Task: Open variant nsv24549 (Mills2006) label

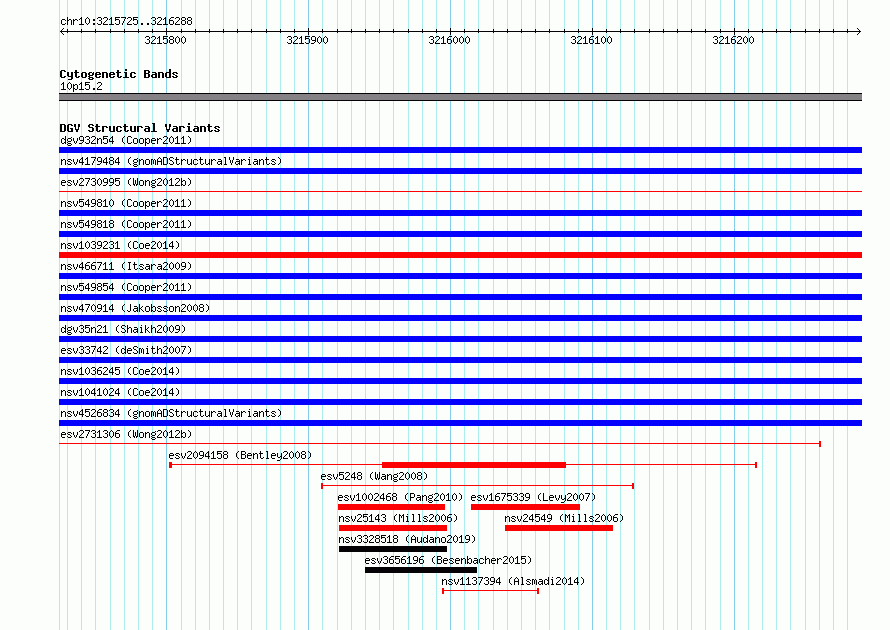Action: point(564,518)
